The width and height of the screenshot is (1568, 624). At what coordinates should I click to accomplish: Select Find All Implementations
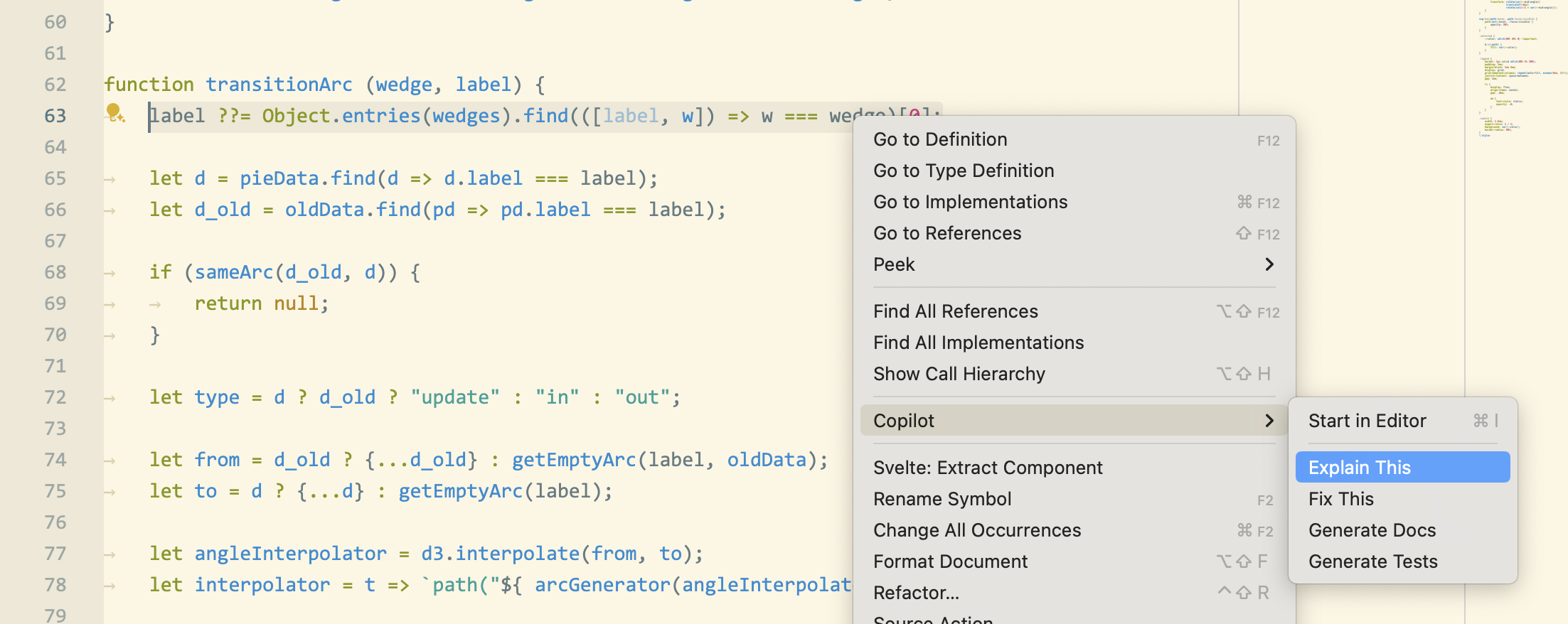(978, 343)
